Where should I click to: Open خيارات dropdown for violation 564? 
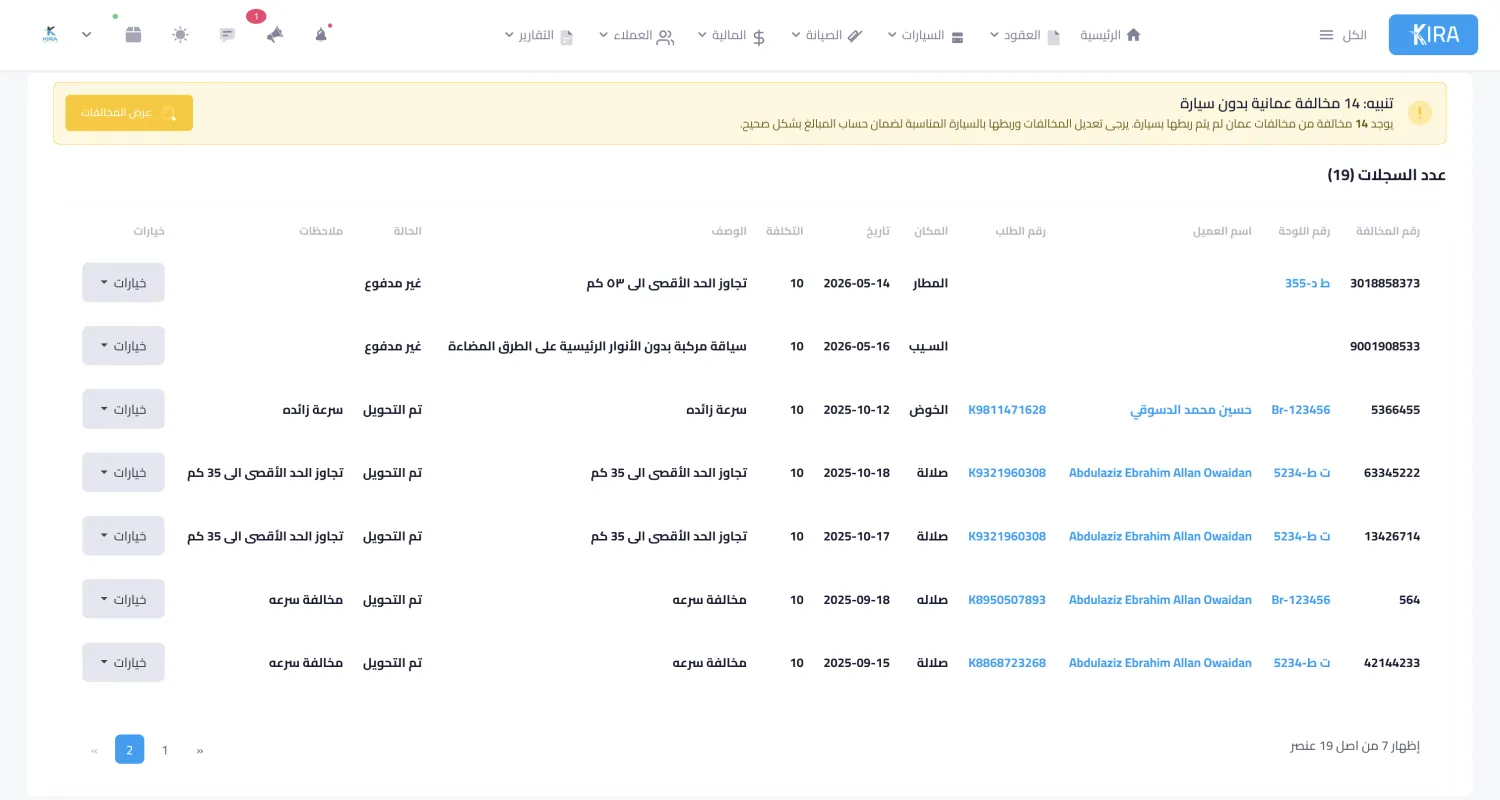pos(123,599)
